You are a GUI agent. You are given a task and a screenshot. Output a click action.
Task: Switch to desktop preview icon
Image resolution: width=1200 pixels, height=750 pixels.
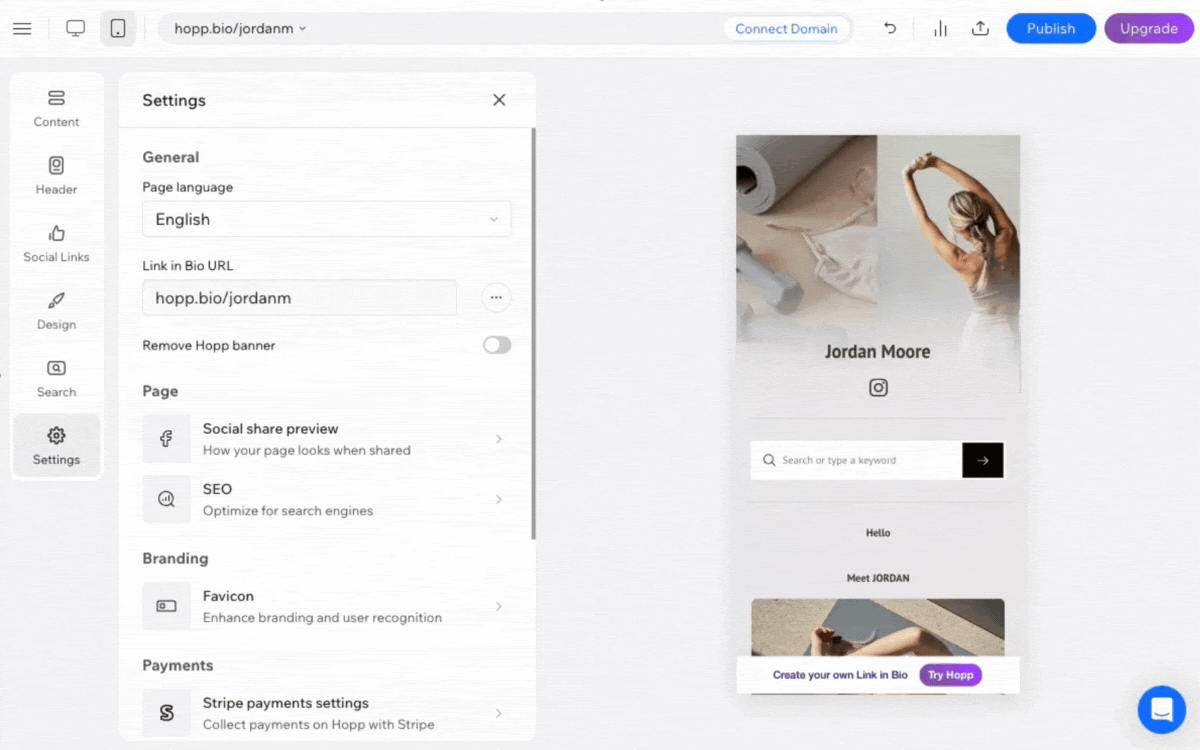(x=76, y=28)
